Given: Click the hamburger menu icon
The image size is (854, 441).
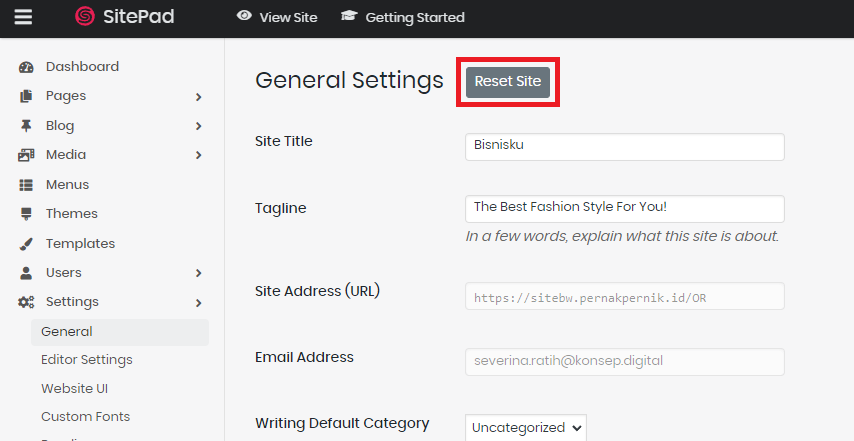Looking at the screenshot, I should point(22,17).
